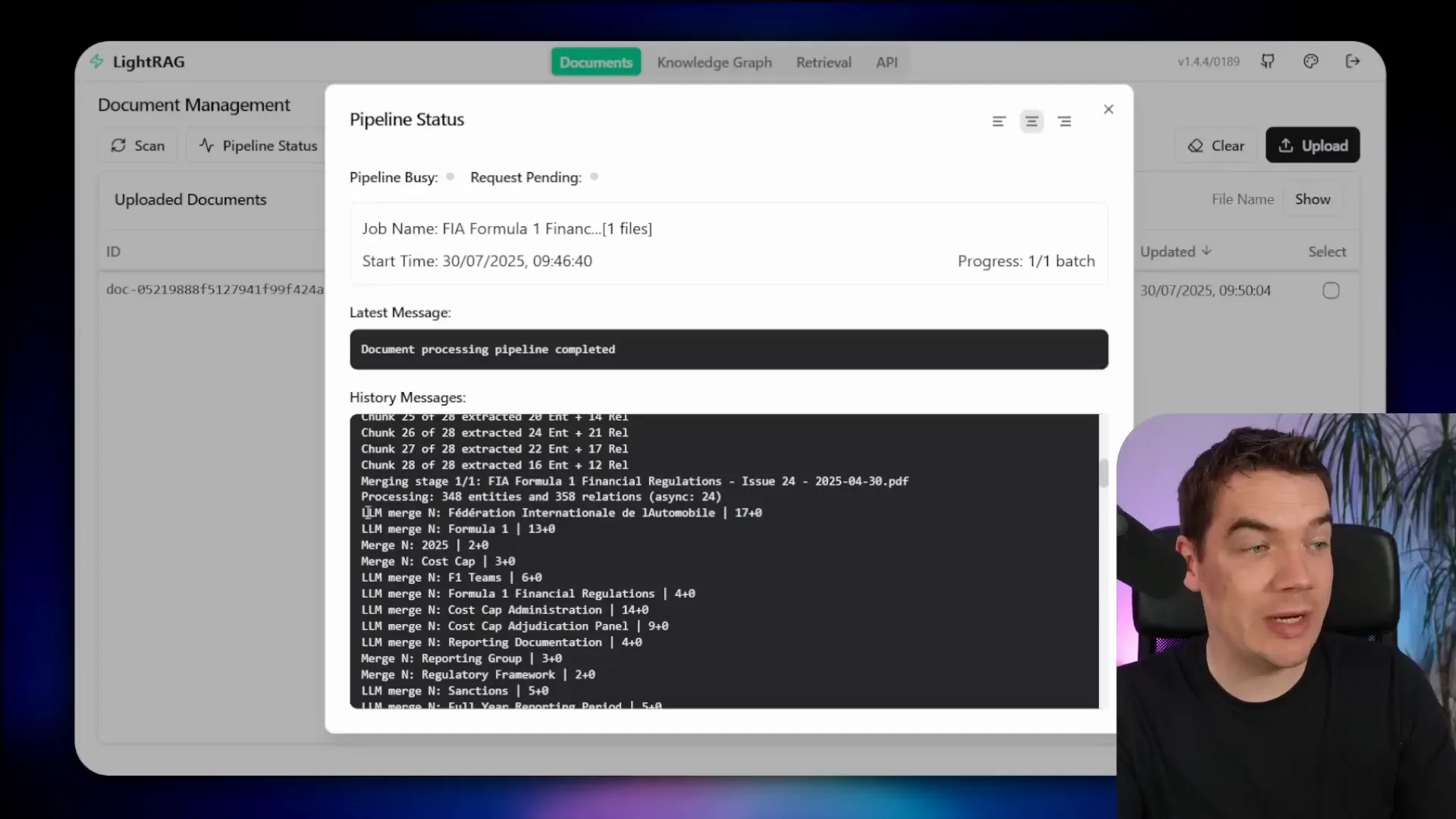Viewport: 1456px width, 819px height.
Task: Click log line Chunk 26 of 28
Action: pos(494,432)
